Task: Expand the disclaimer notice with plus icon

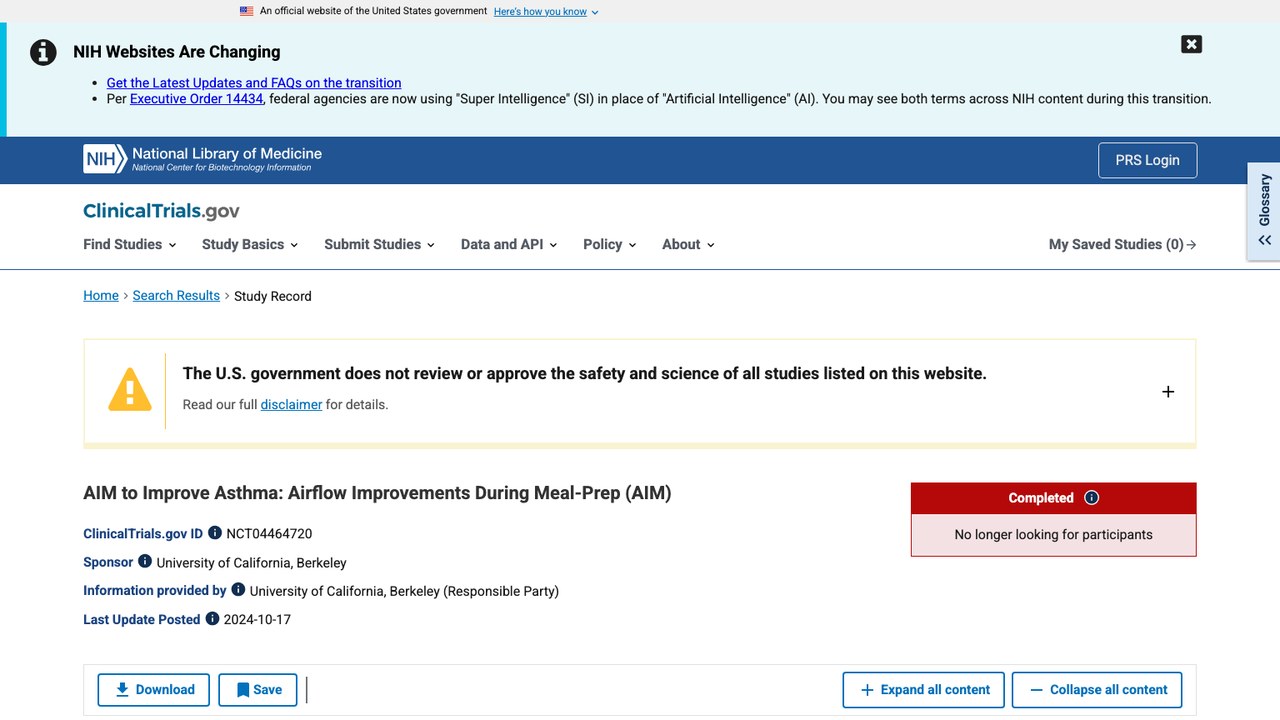Action: tap(1168, 392)
